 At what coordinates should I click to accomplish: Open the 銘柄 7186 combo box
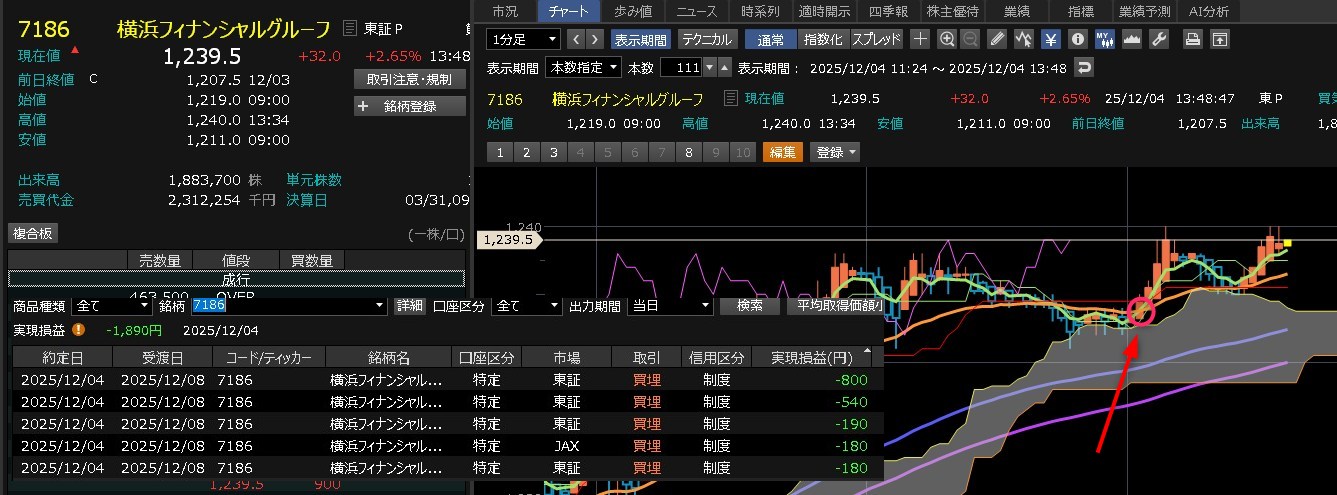tap(289, 305)
